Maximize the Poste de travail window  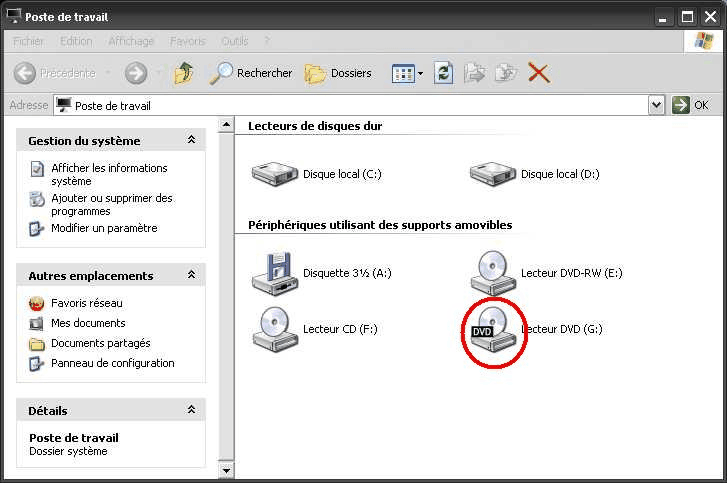point(687,17)
